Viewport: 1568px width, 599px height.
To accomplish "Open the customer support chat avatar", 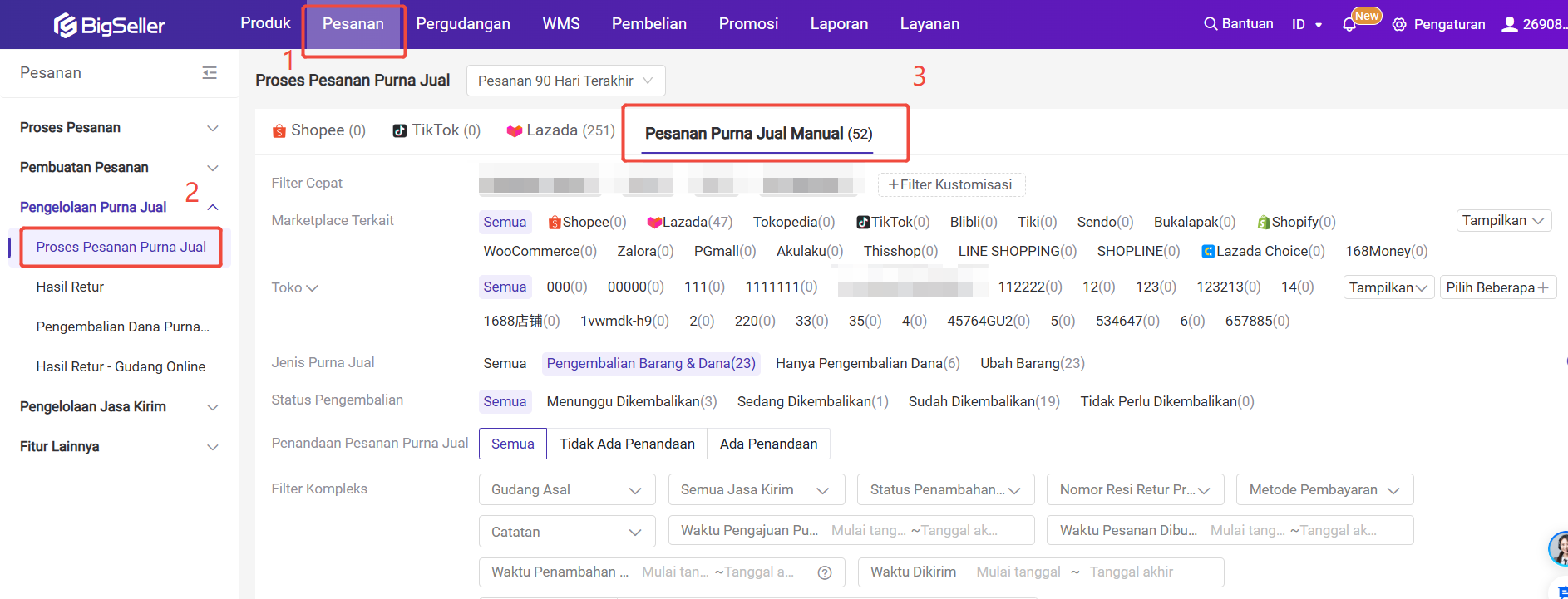I will (1558, 547).
